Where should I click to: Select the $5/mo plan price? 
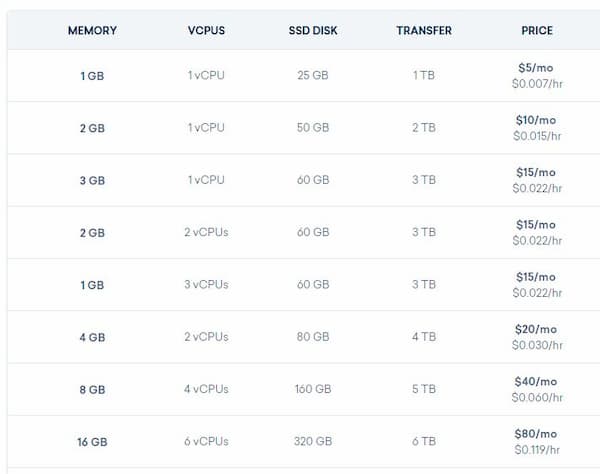tap(536, 68)
